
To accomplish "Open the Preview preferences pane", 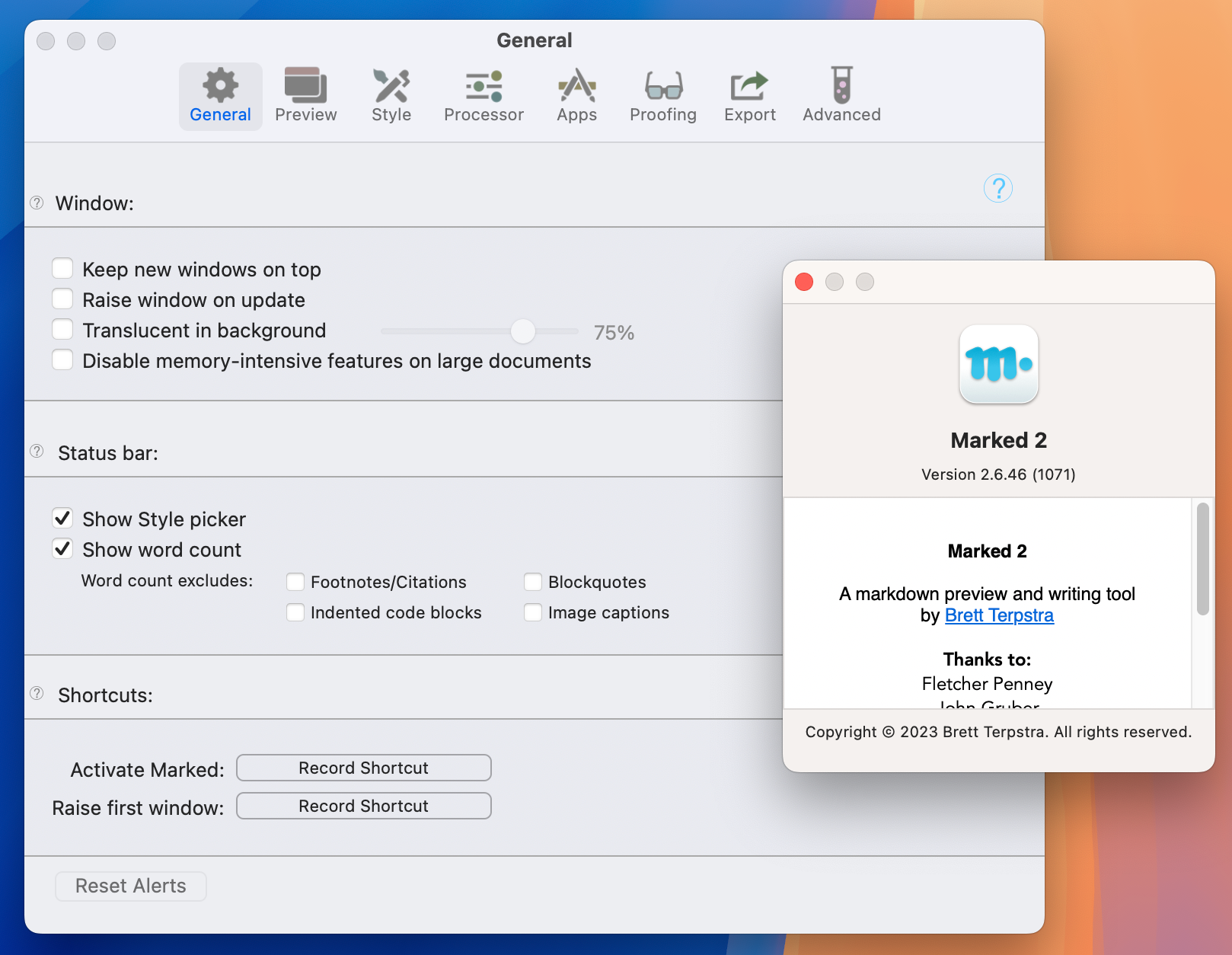I will 306,96.
